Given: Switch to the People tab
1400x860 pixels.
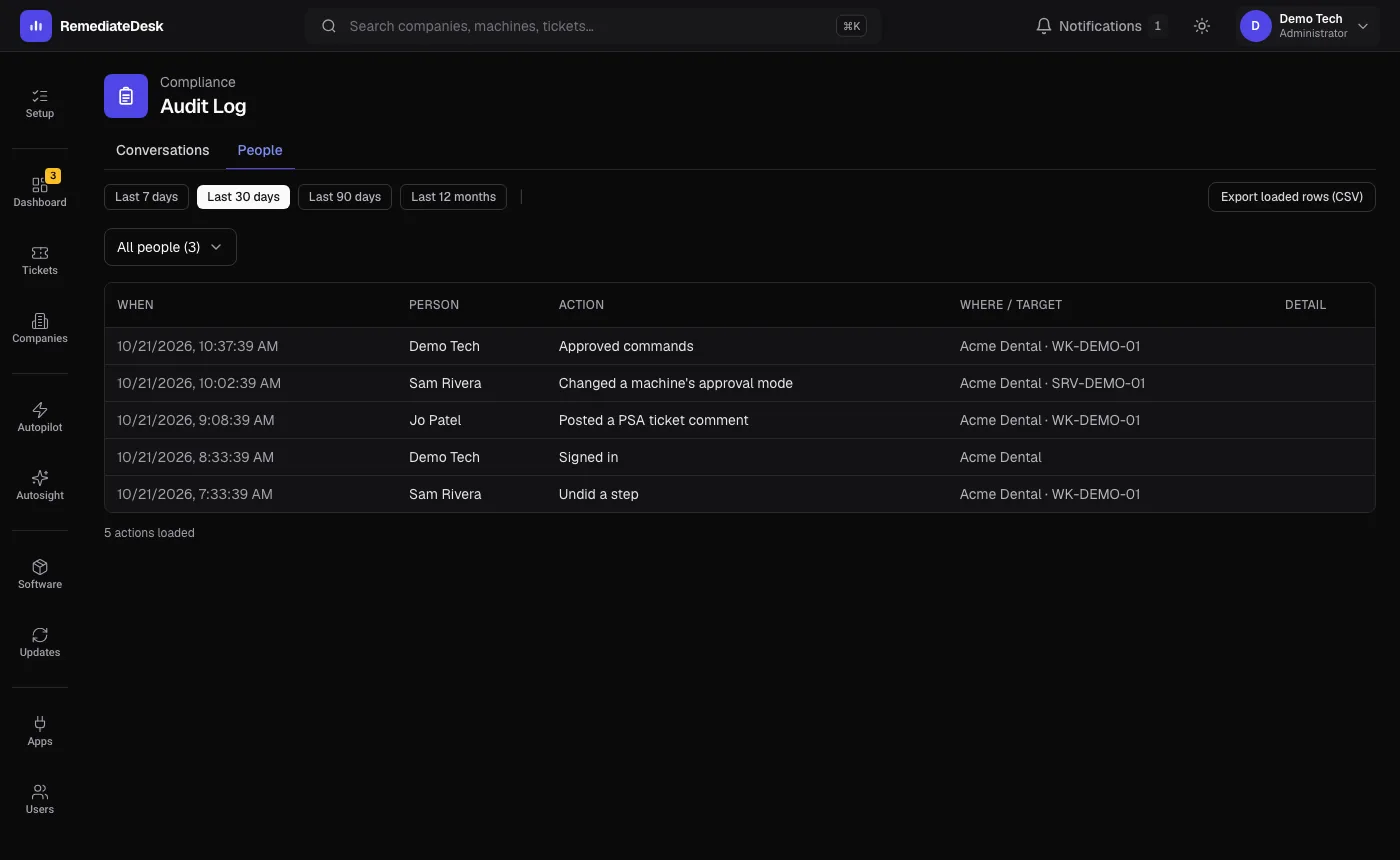Looking at the screenshot, I should click(260, 150).
